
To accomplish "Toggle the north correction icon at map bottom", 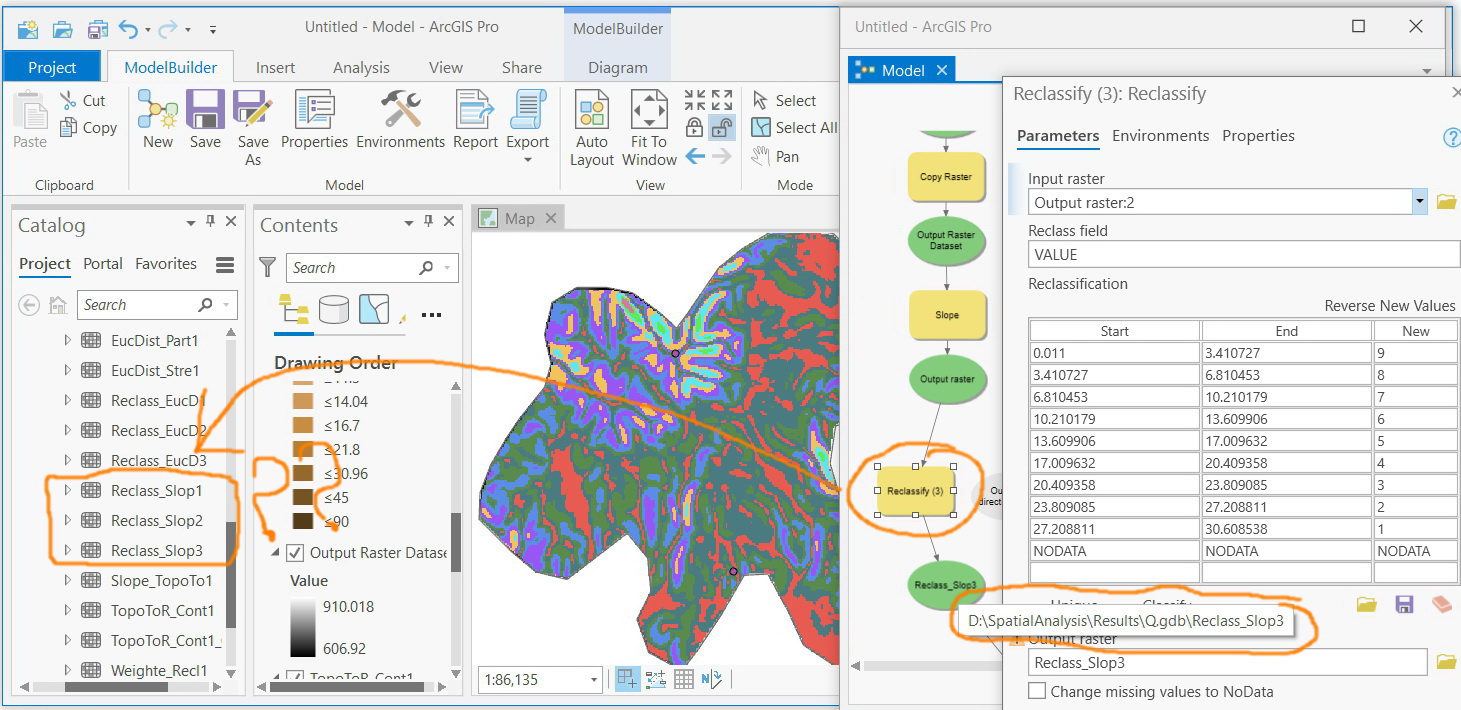I will pos(712,679).
